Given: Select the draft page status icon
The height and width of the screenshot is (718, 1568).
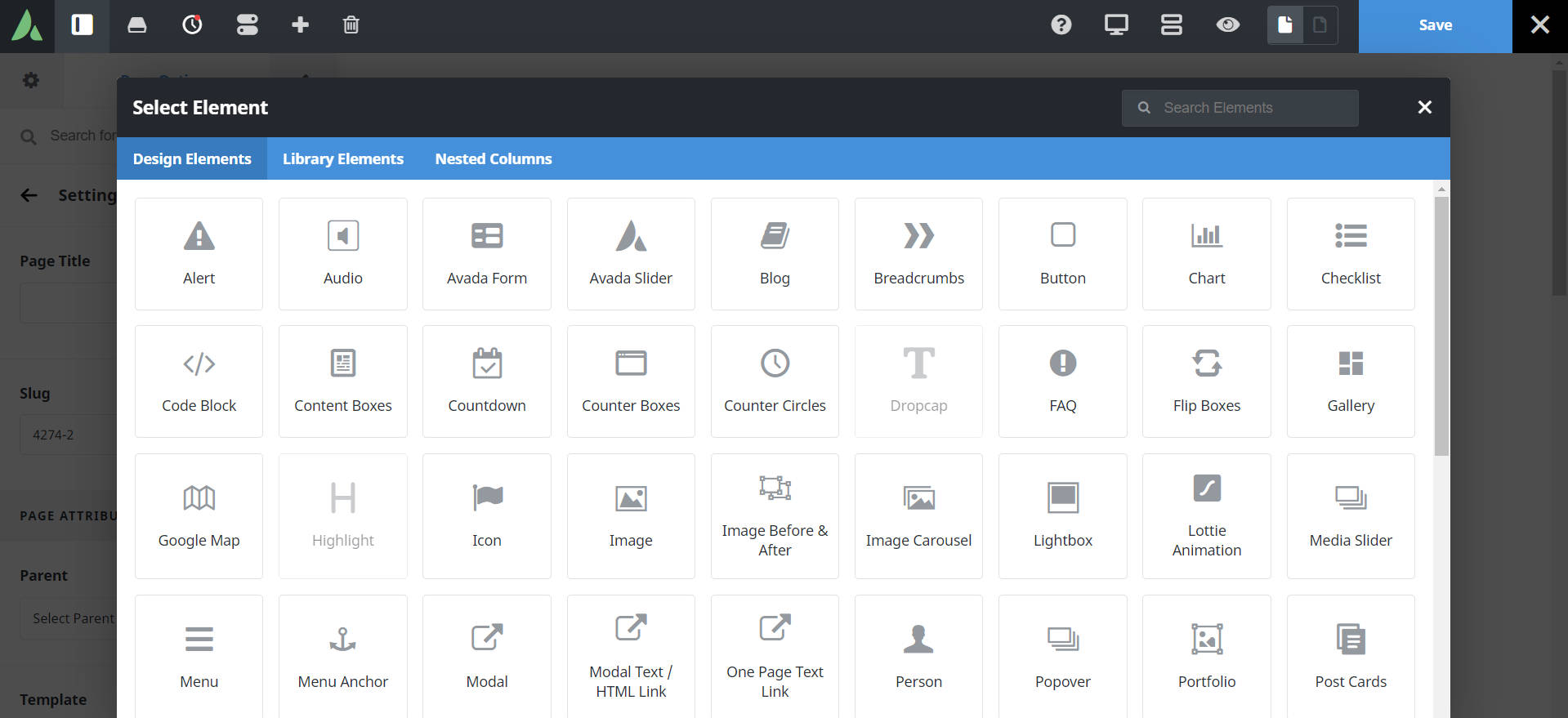Looking at the screenshot, I should 1320,25.
